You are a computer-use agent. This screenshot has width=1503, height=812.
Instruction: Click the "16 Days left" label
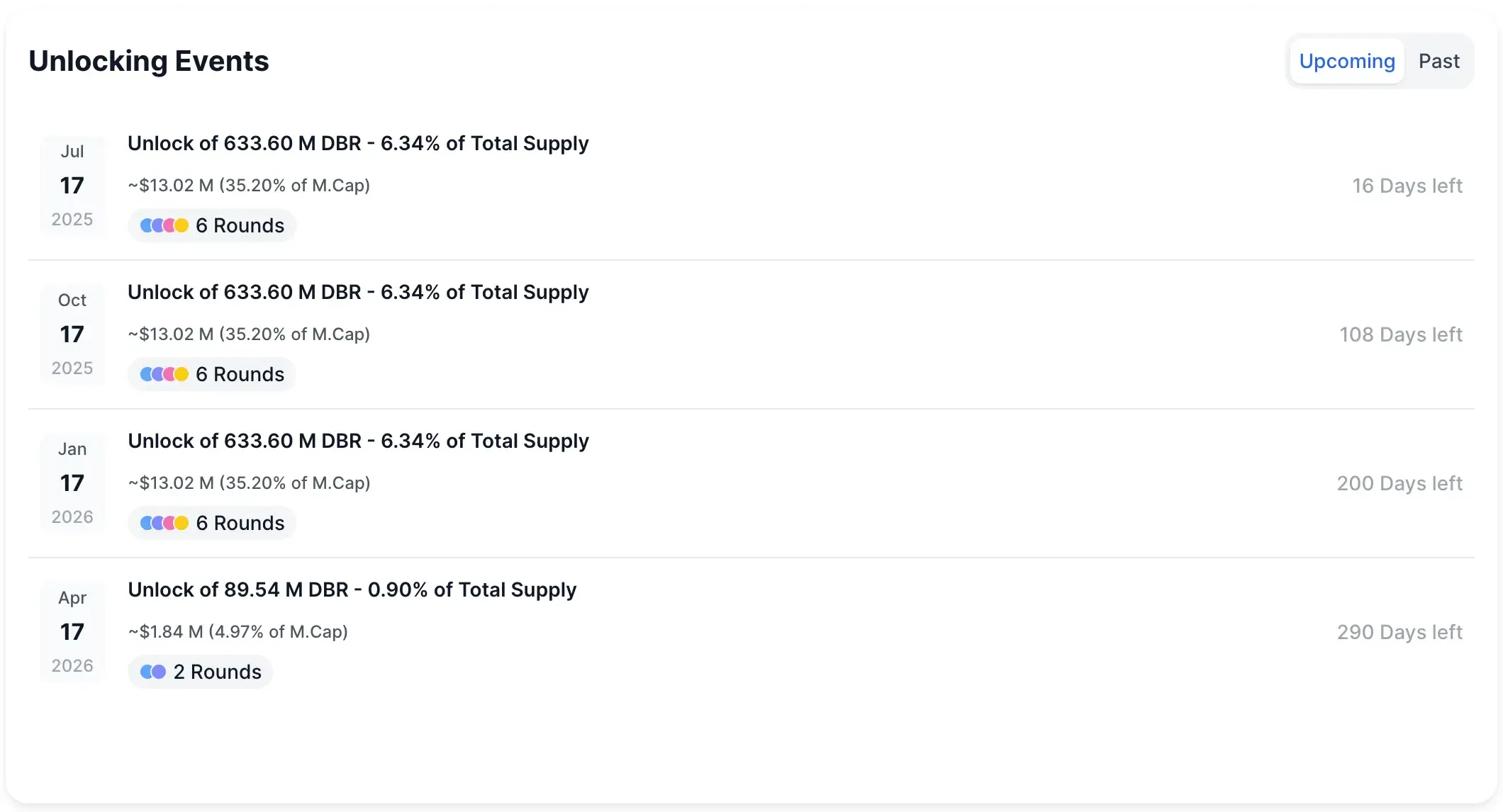tap(1407, 186)
